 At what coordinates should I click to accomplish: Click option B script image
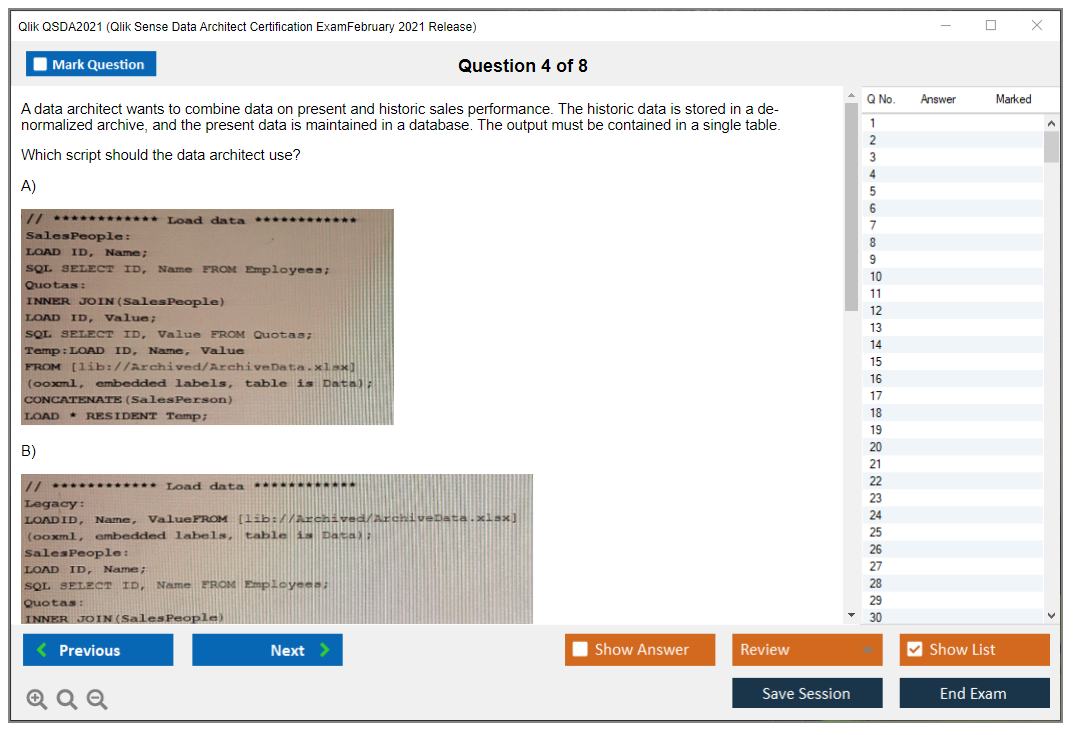point(276,549)
